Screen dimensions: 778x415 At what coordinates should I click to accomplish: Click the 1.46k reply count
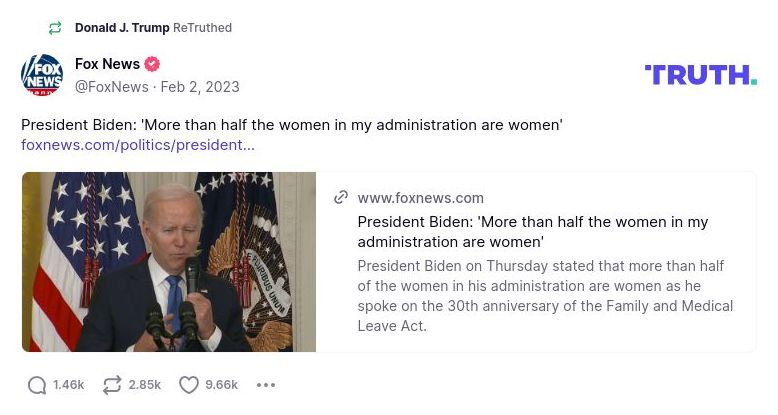pos(69,385)
